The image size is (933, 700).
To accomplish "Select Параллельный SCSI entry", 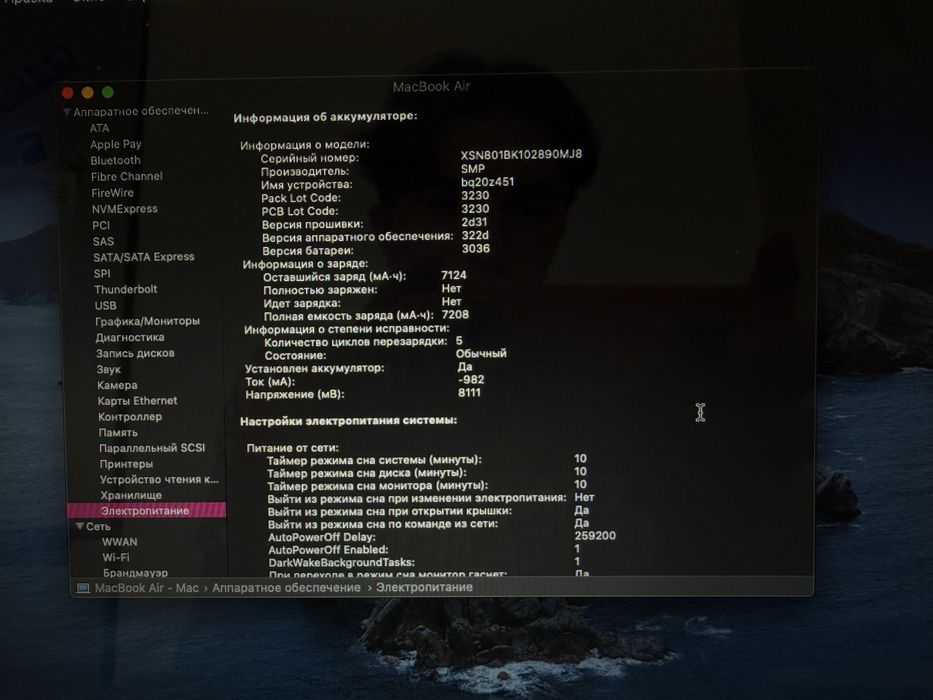I will pos(152,448).
